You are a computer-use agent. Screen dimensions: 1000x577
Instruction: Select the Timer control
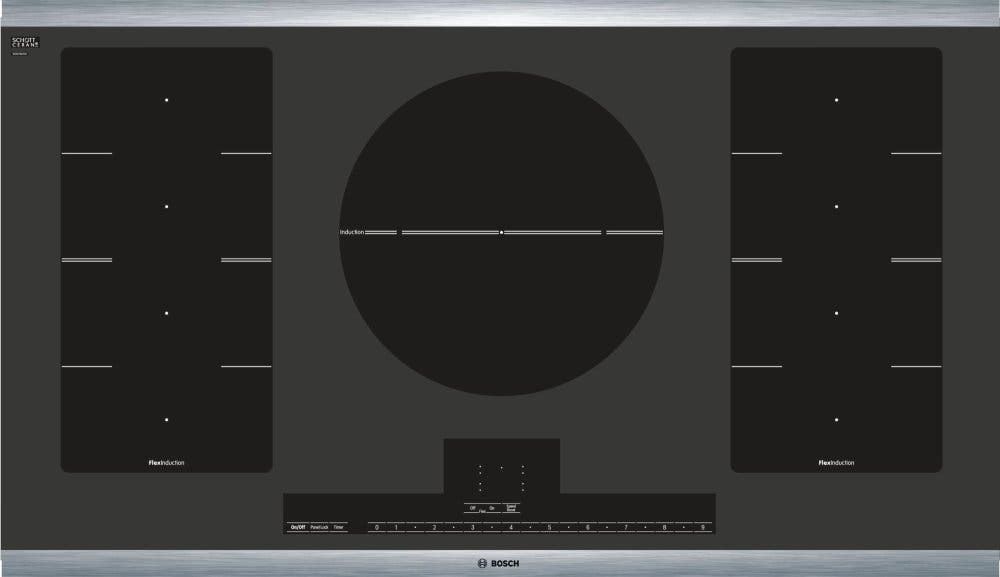339,527
